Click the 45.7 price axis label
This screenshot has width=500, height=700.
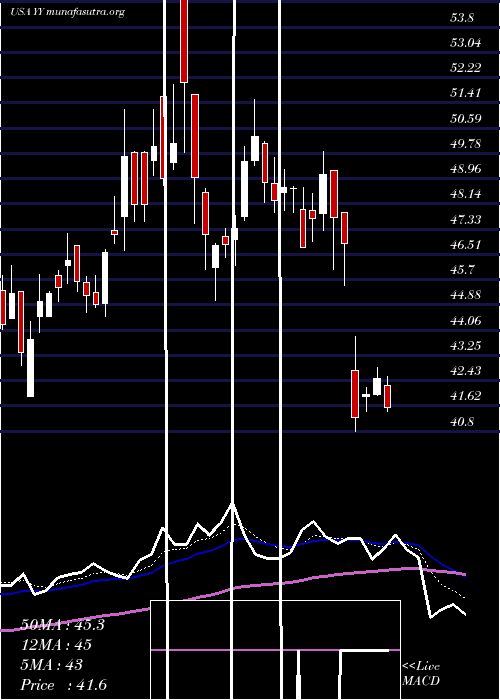point(461,270)
